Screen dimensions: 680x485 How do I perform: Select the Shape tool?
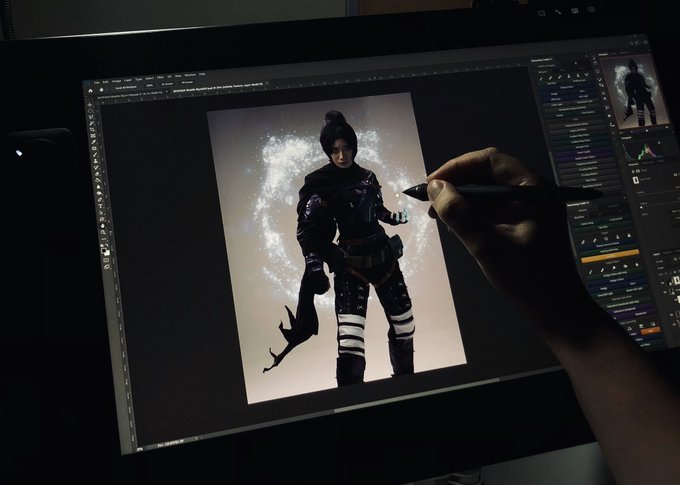(x=102, y=219)
